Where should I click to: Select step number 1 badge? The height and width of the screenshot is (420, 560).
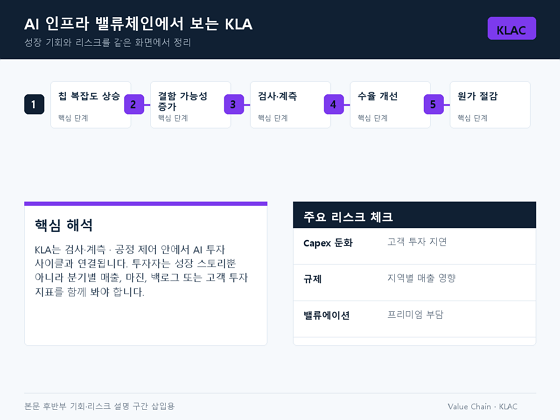(x=34, y=104)
